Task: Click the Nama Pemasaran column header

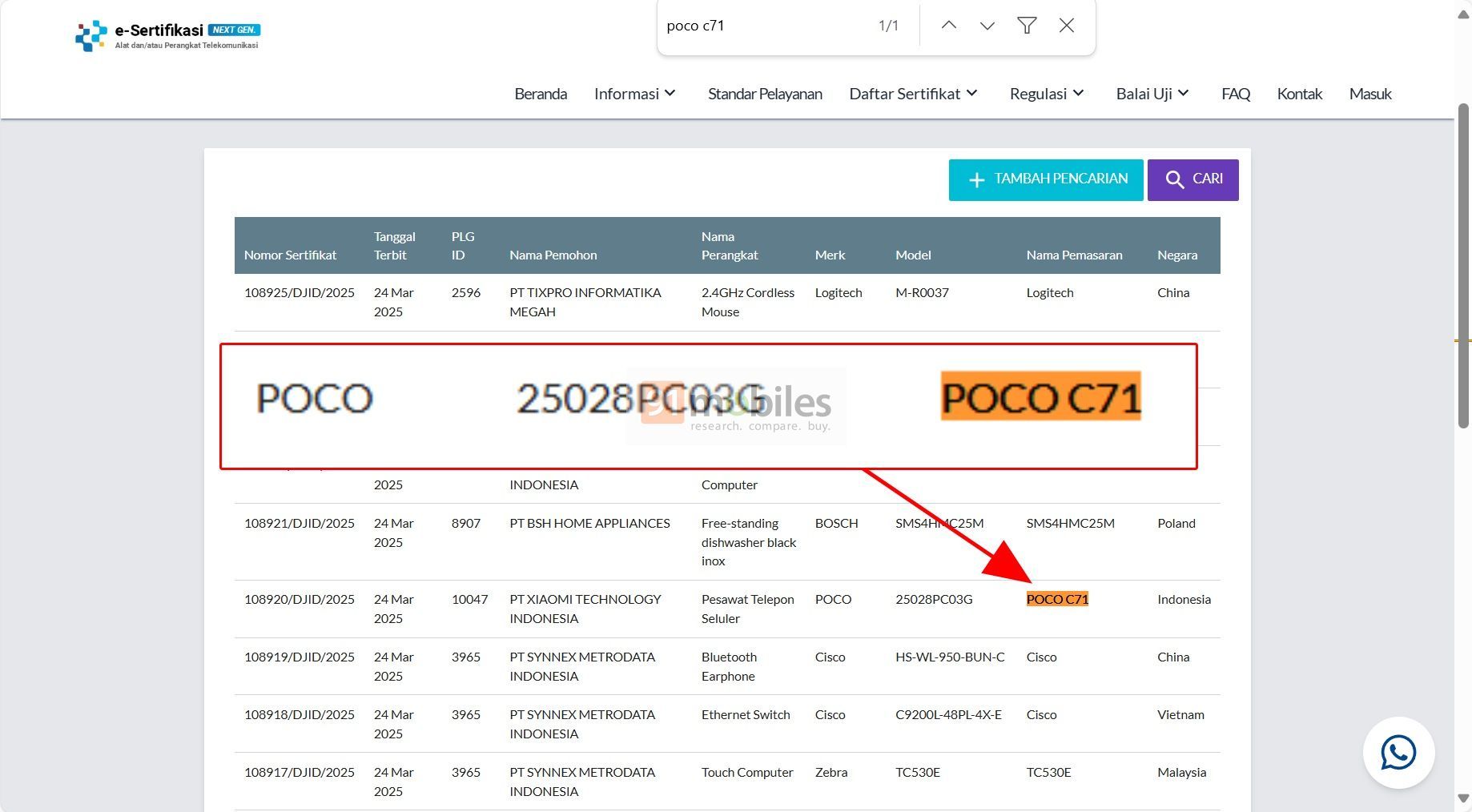Action: click(1074, 255)
